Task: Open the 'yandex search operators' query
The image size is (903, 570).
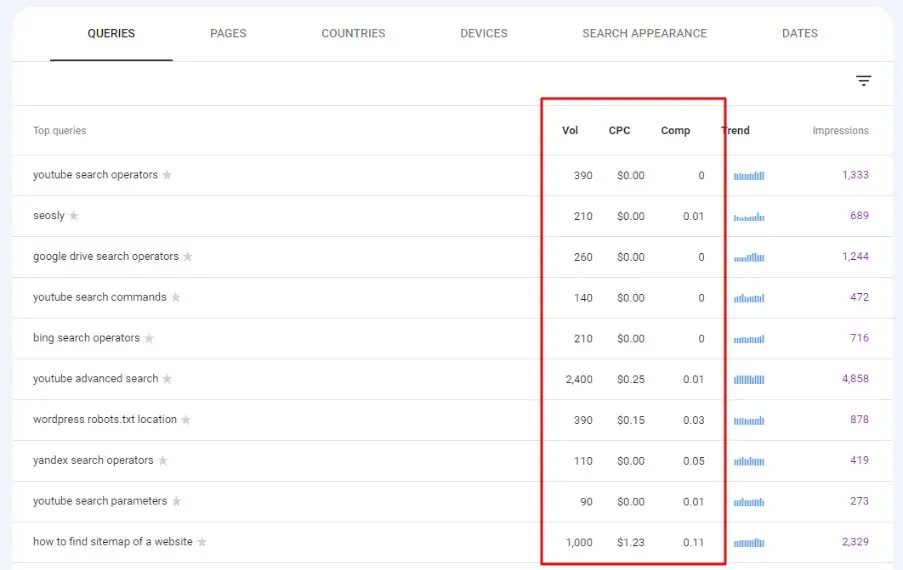Action: 93,461
